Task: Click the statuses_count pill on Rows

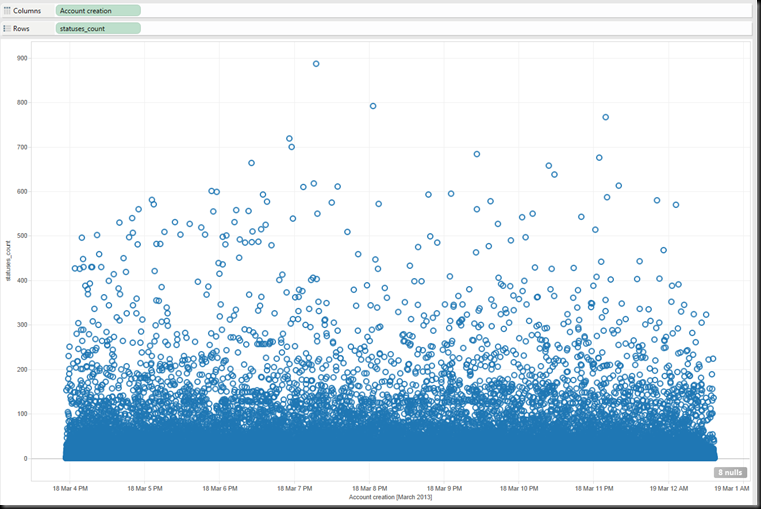Action: pyautogui.click(x=98, y=29)
